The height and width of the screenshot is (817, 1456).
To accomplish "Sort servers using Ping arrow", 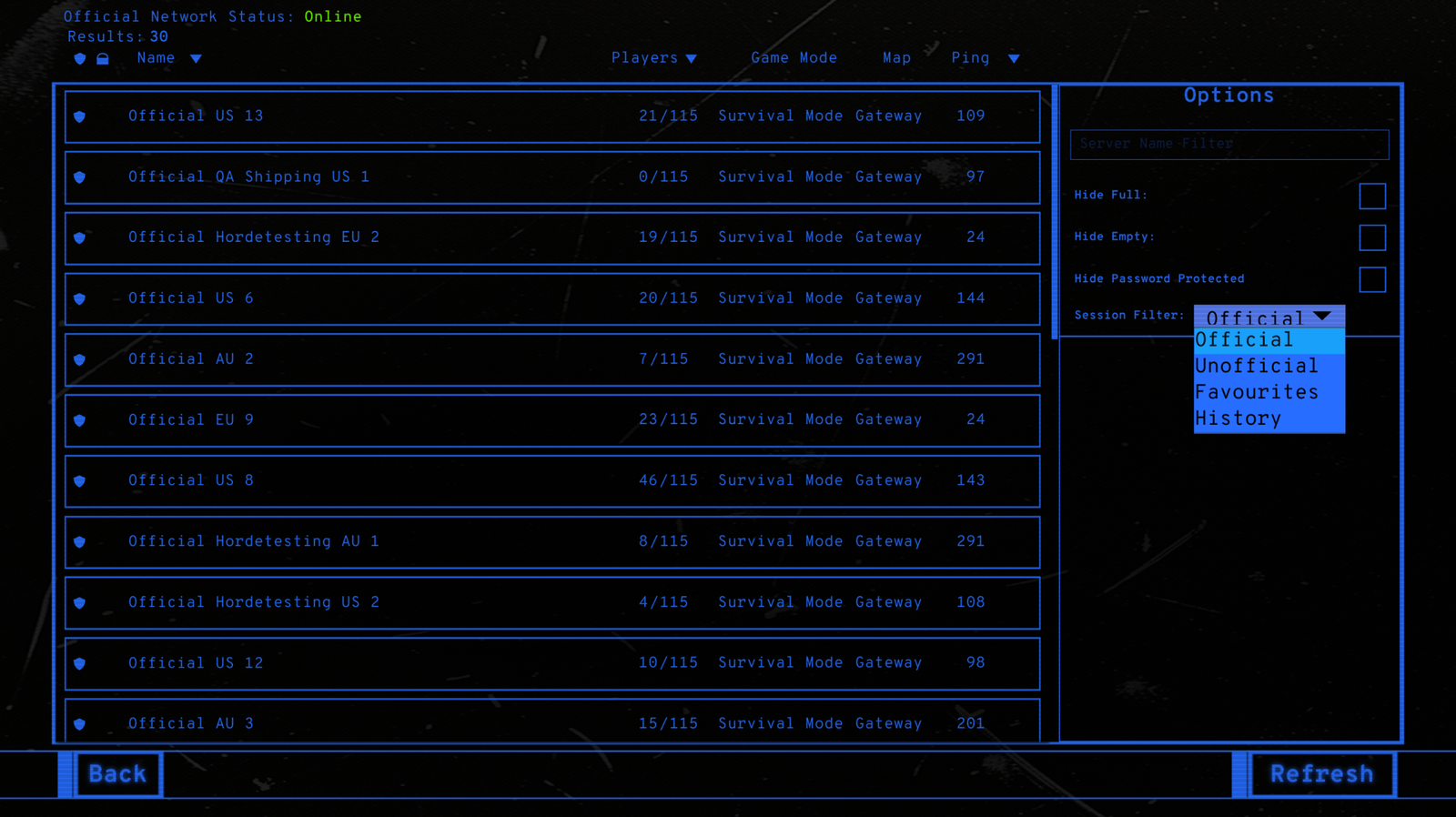I will pyautogui.click(x=1014, y=59).
